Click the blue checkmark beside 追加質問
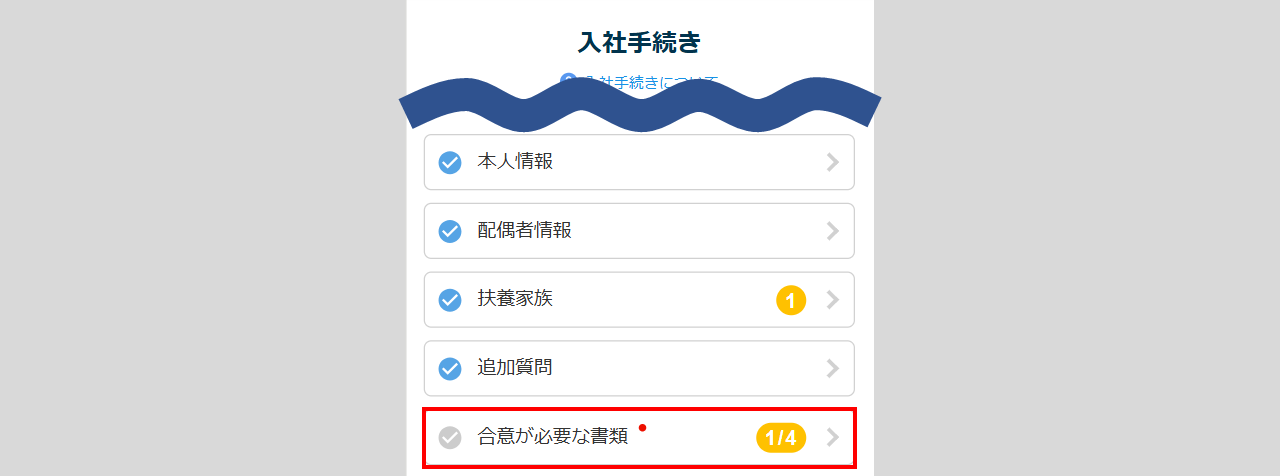The image size is (1280, 476). point(450,368)
